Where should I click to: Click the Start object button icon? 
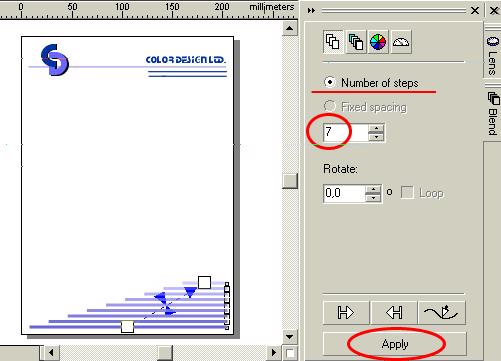(346, 312)
